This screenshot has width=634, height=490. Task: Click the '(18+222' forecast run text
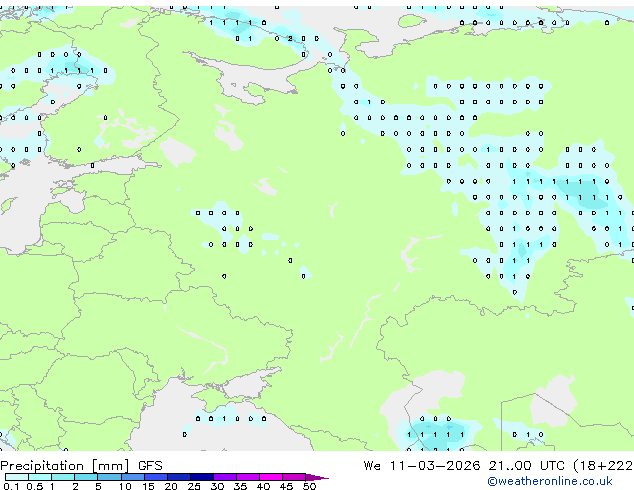603,466
